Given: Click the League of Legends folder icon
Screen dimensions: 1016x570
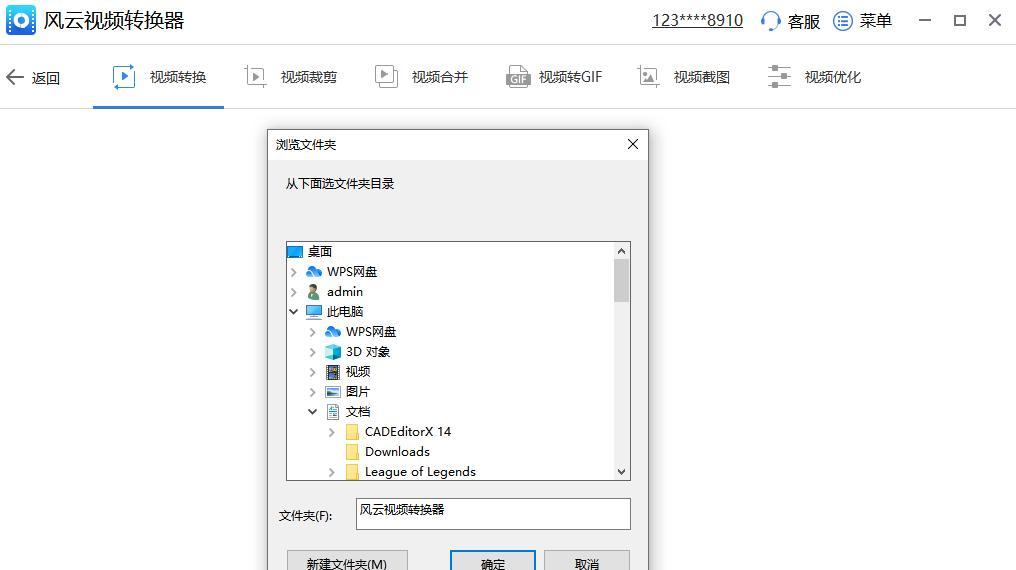Looking at the screenshot, I should tap(352, 472).
